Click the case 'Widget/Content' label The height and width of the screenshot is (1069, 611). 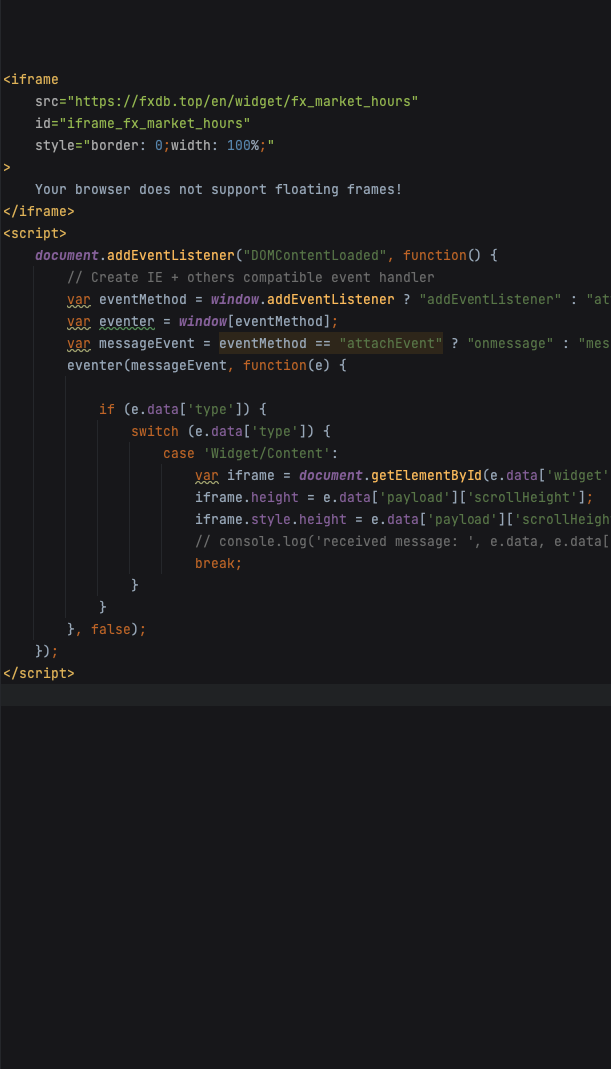coord(251,453)
